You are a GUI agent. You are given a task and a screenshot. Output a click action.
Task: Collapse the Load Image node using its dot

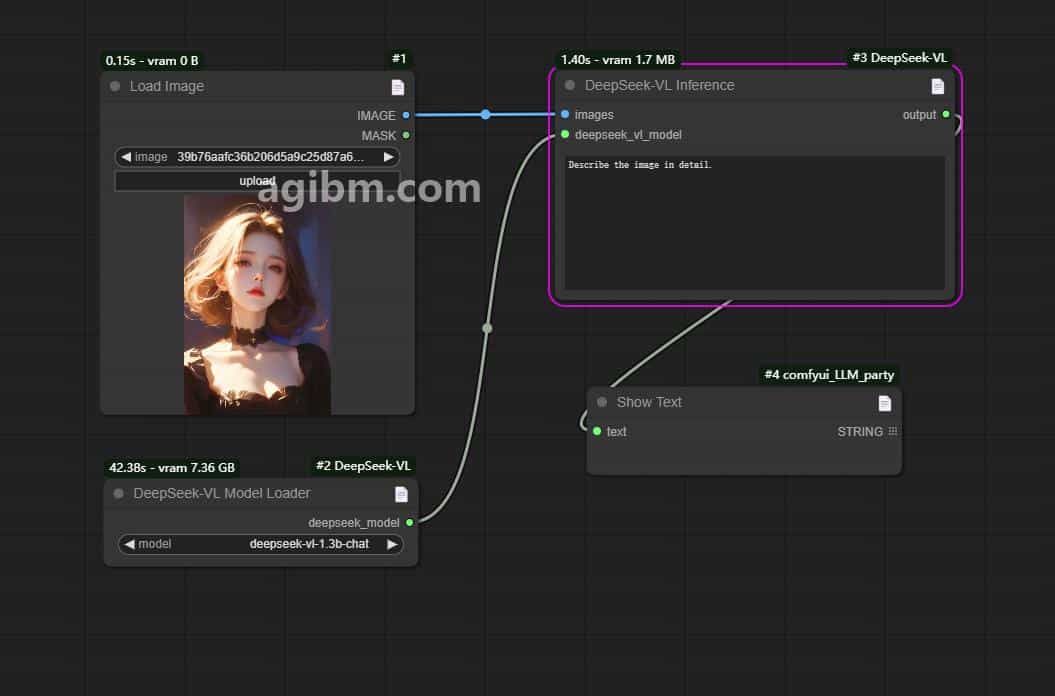point(115,86)
